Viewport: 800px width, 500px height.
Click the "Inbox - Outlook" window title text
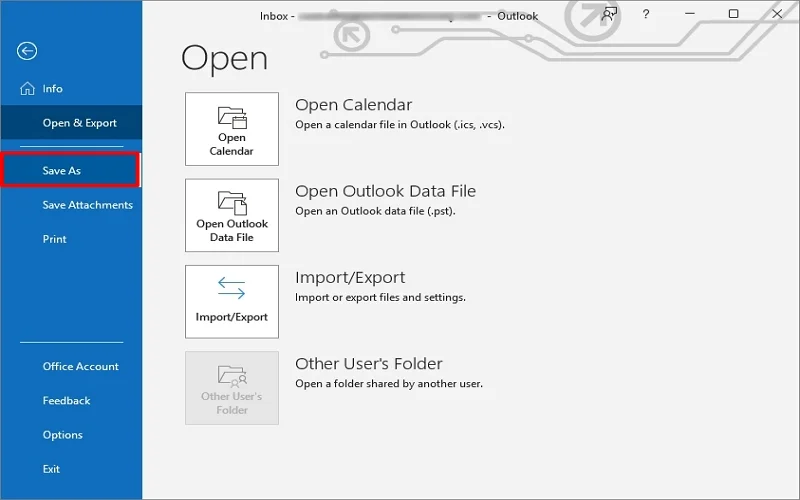click(x=399, y=16)
